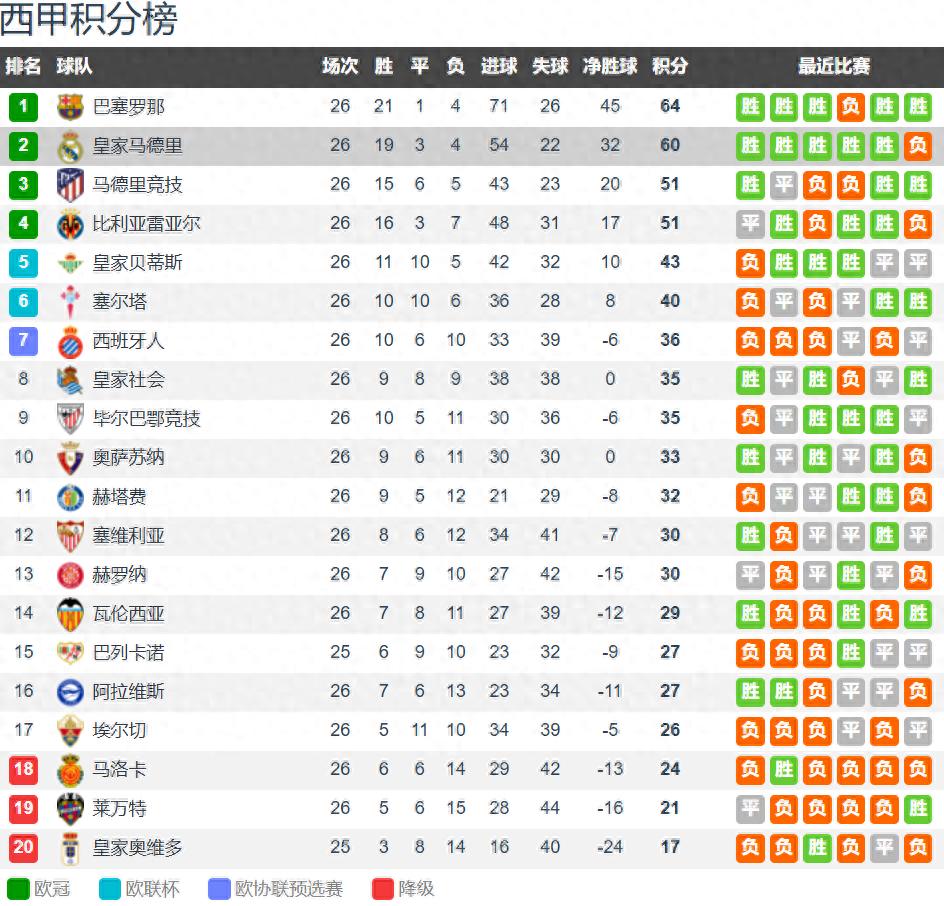
Task: Click the Barcelona club crest icon
Action: [70, 106]
